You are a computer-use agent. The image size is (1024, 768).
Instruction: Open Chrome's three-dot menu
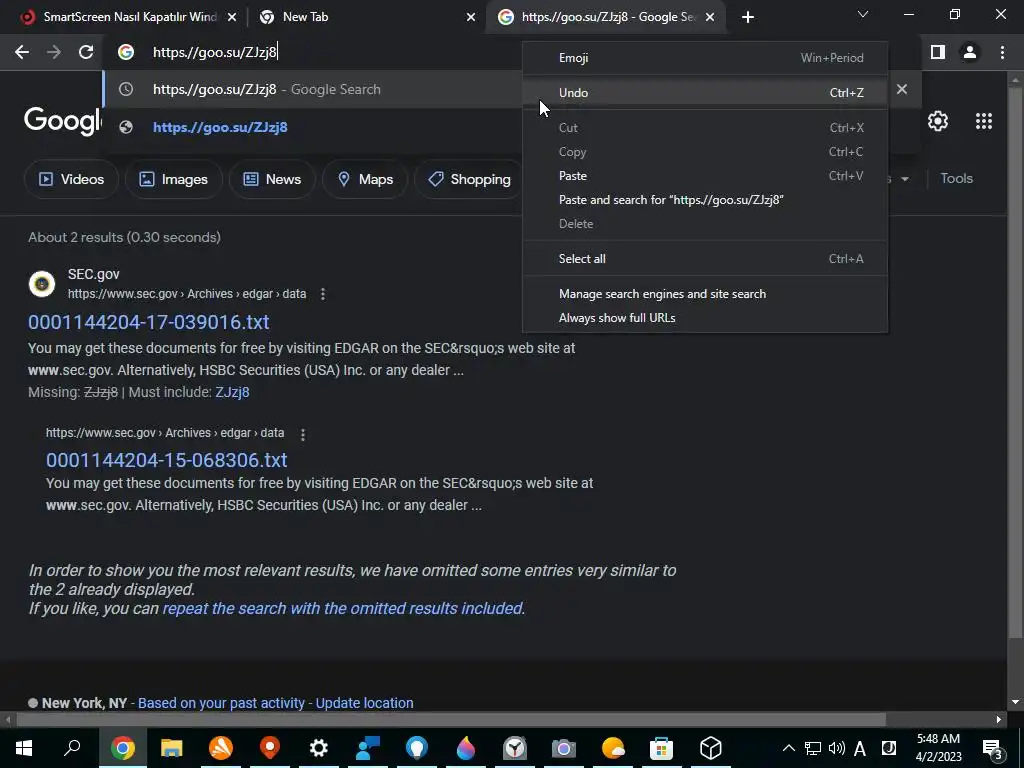(x=1002, y=52)
